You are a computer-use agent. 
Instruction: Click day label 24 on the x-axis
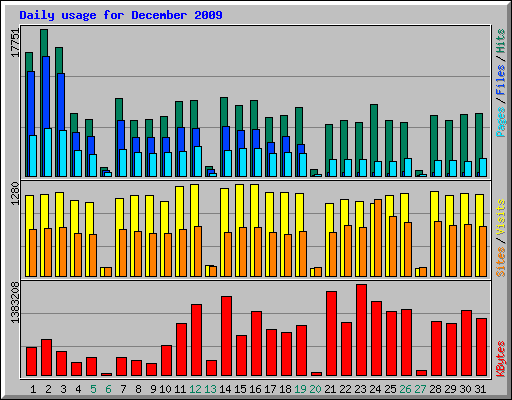(375, 389)
